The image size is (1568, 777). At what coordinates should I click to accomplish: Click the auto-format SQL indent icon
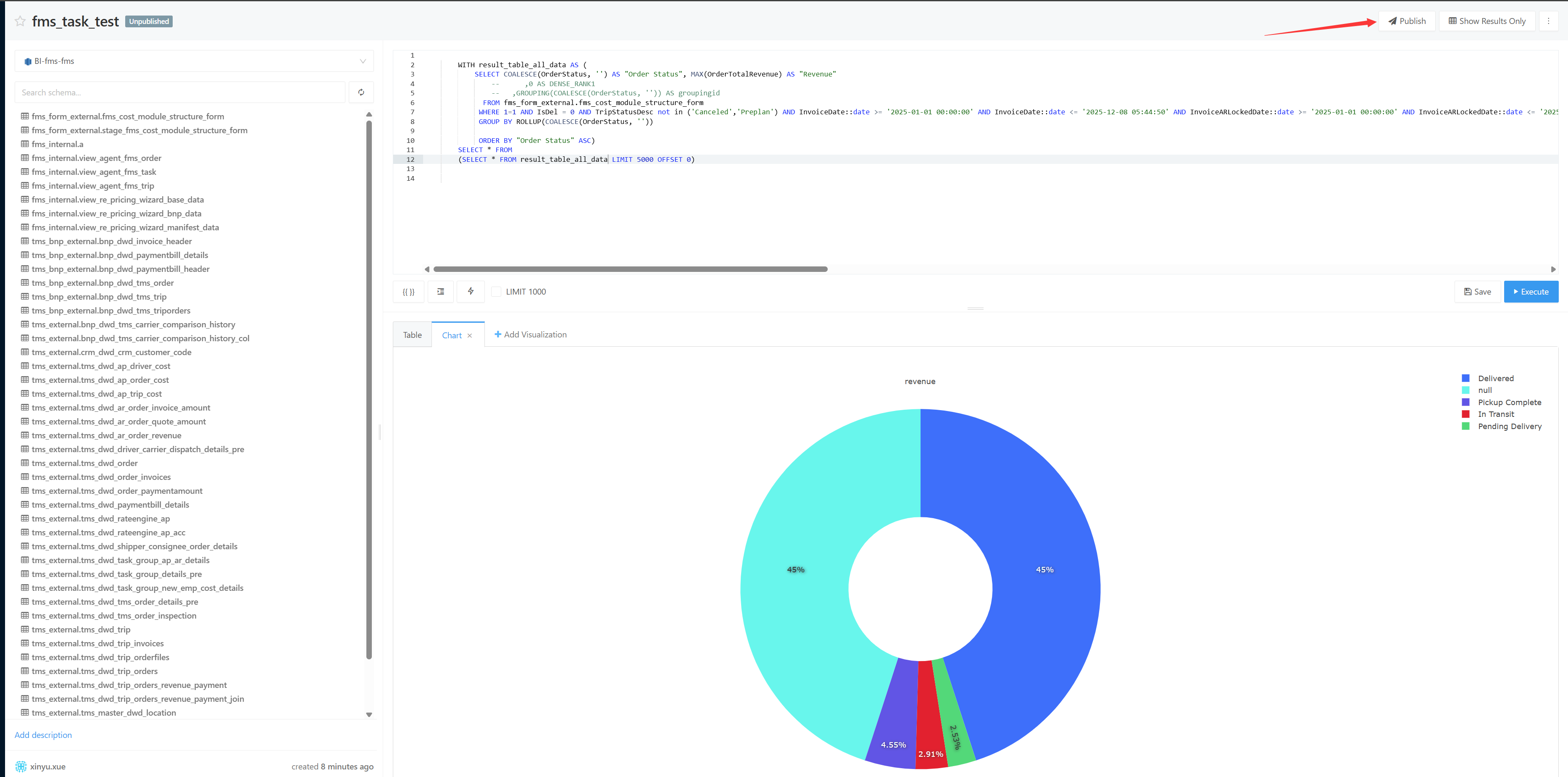click(440, 292)
